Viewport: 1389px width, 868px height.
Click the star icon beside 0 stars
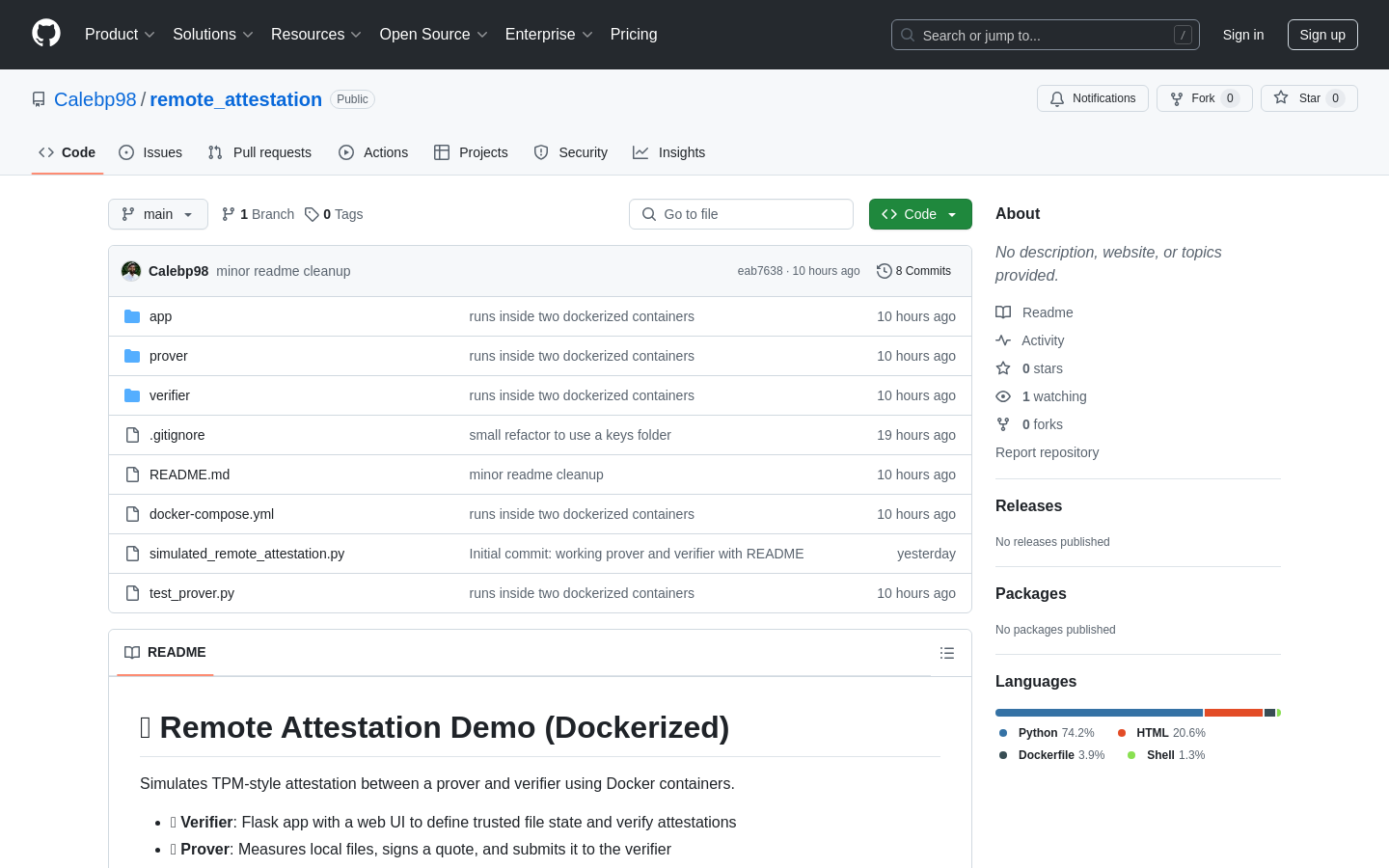point(1003,368)
